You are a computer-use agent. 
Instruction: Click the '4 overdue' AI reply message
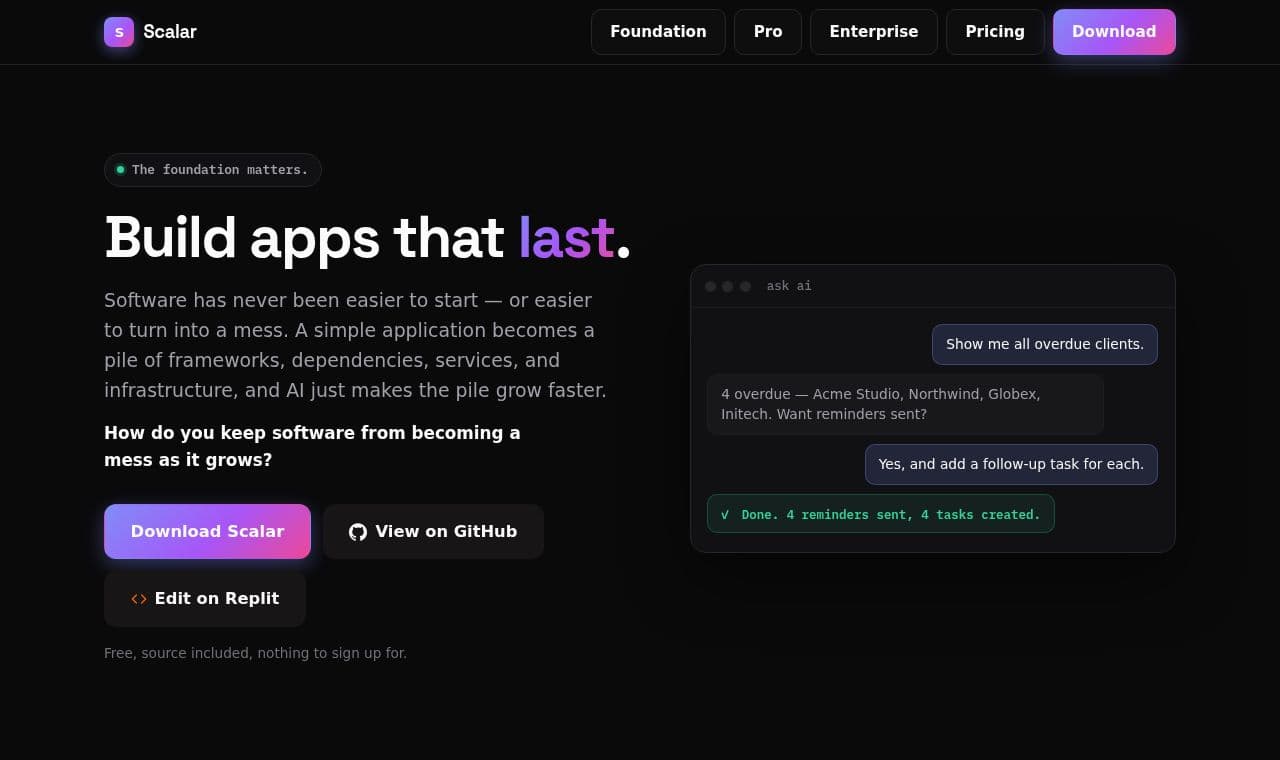pos(905,404)
